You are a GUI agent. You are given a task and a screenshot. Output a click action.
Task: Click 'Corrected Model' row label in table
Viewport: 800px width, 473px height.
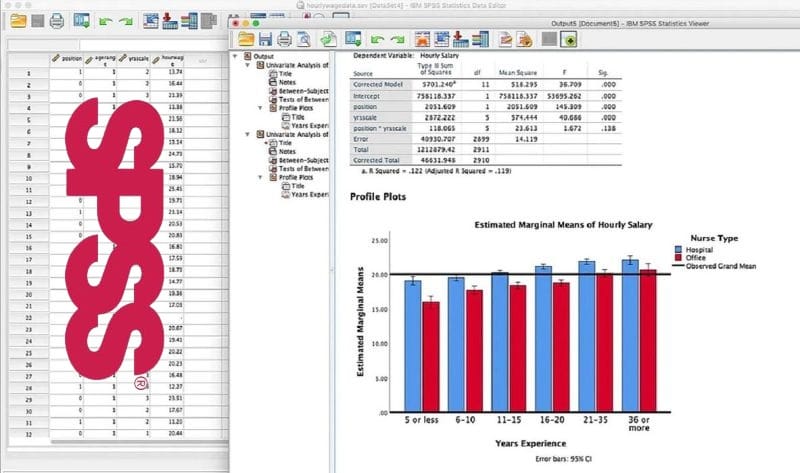378,85
